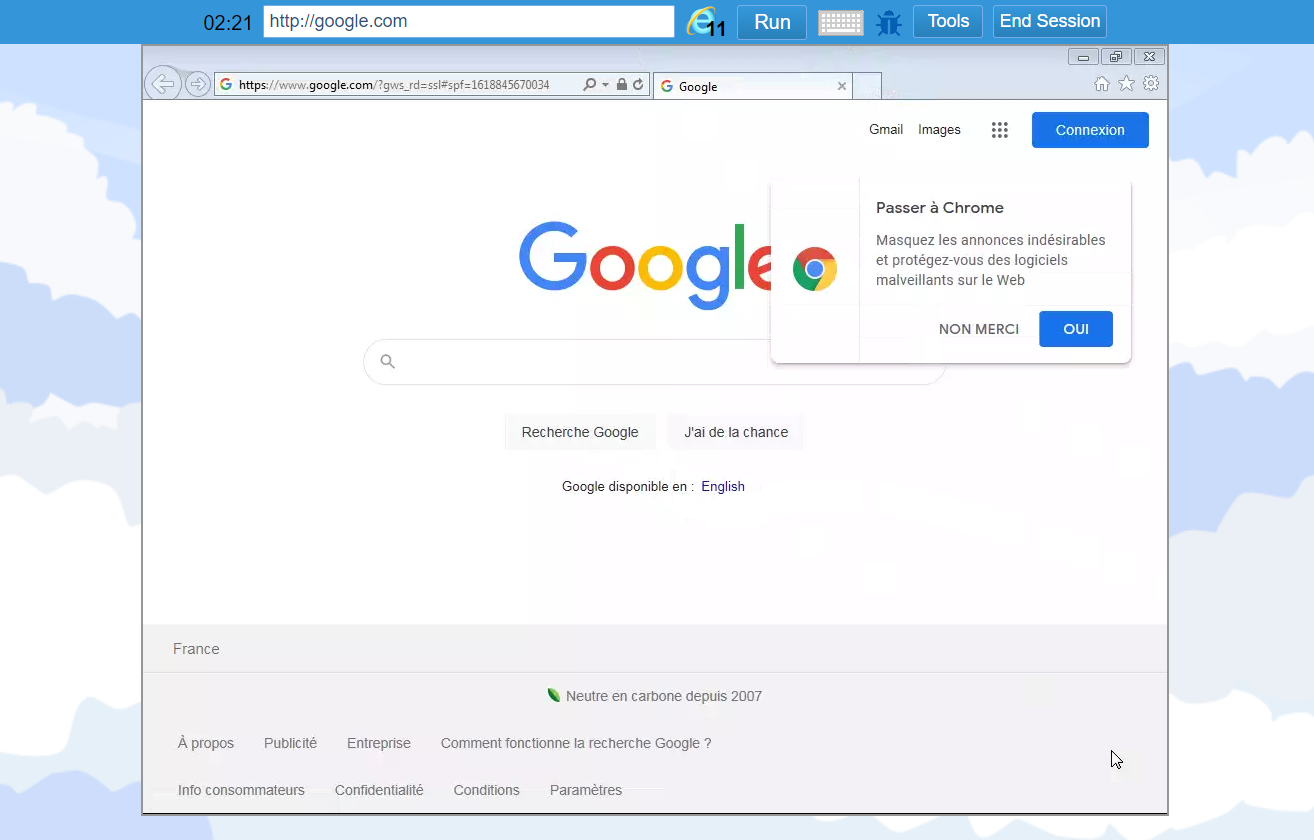The image size is (1314, 840).
Task: Click the http://google.com URL field
Action: click(469, 21)
